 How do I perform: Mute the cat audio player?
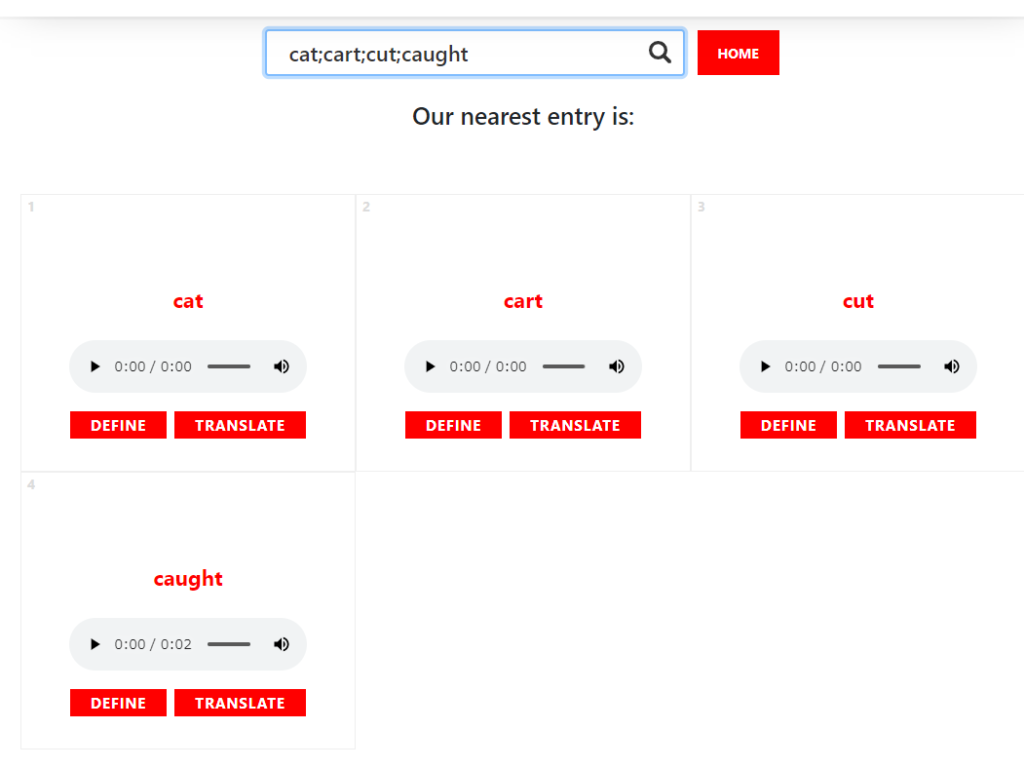281,366
